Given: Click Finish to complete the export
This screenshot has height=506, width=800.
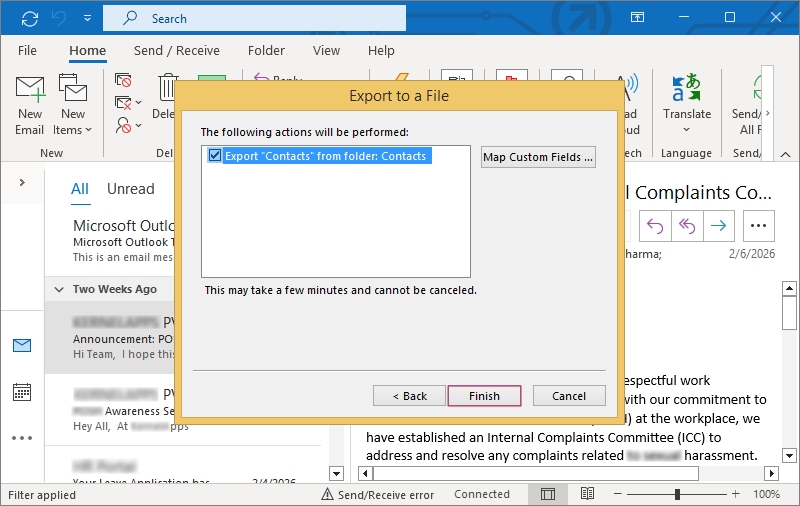Looking at the screenshot, I should click(x=484, y=396).
